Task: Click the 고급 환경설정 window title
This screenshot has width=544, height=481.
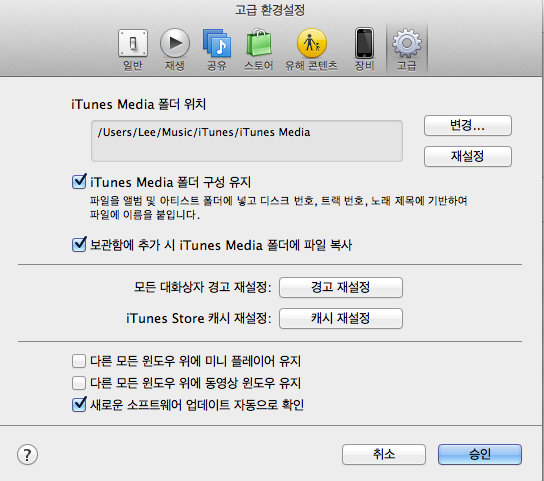Action: [x=270, y=10]
